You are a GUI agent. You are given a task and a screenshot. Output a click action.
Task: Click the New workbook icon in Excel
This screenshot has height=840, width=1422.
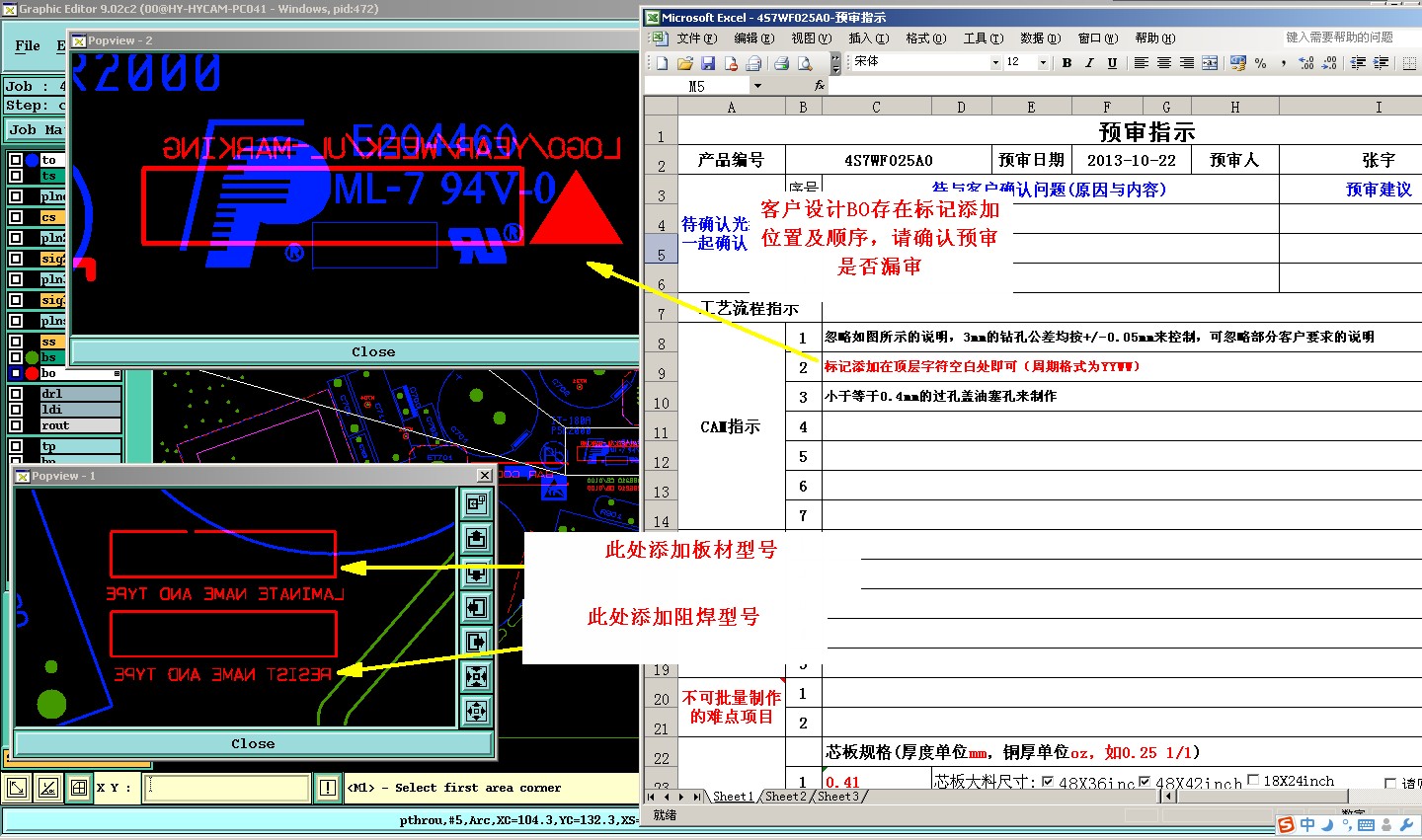click(662, 63)
